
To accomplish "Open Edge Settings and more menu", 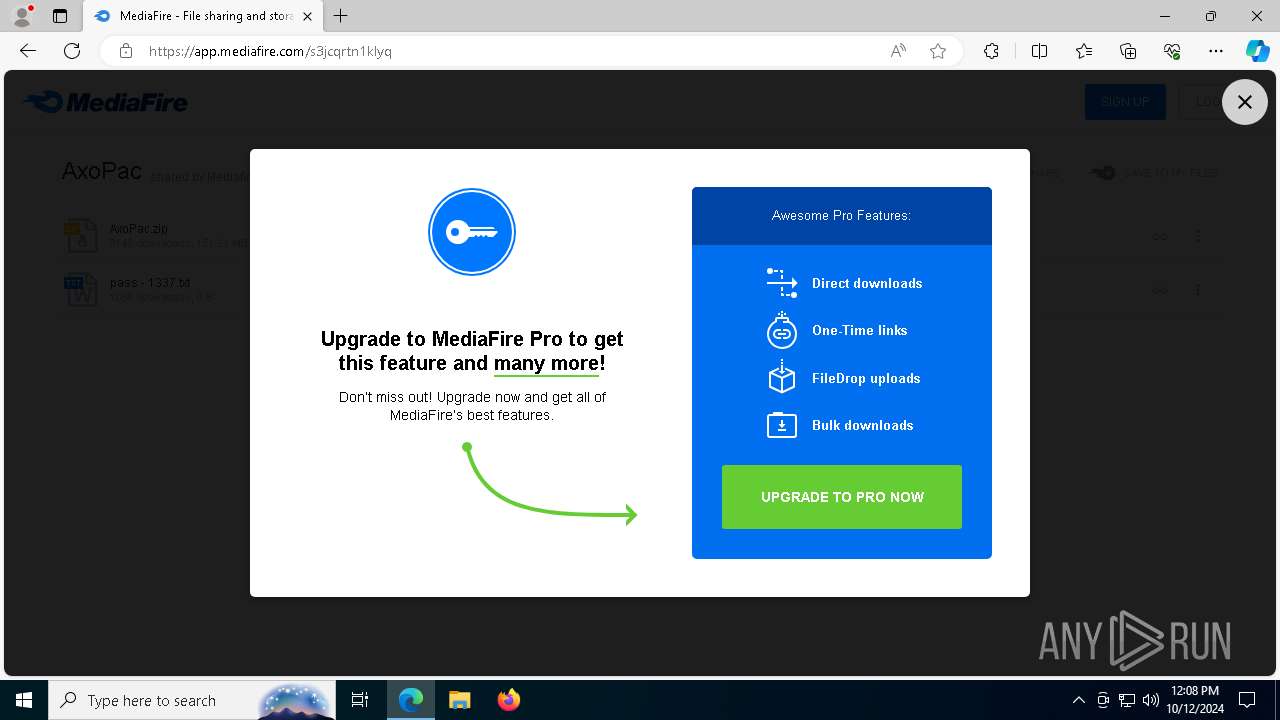I will (x=1216, y=51).
